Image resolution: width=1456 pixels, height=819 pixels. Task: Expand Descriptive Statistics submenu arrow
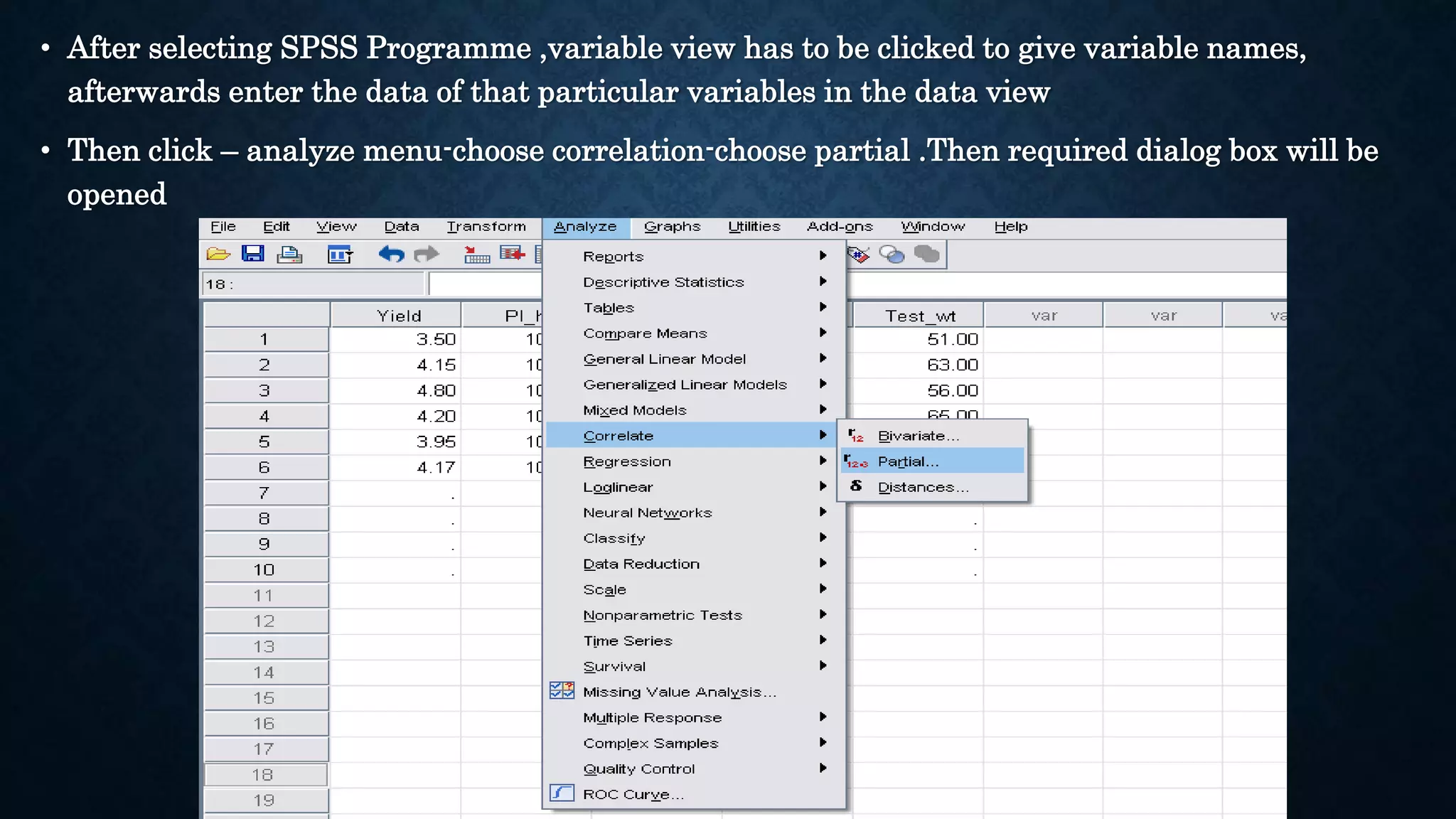click(823, 281)
